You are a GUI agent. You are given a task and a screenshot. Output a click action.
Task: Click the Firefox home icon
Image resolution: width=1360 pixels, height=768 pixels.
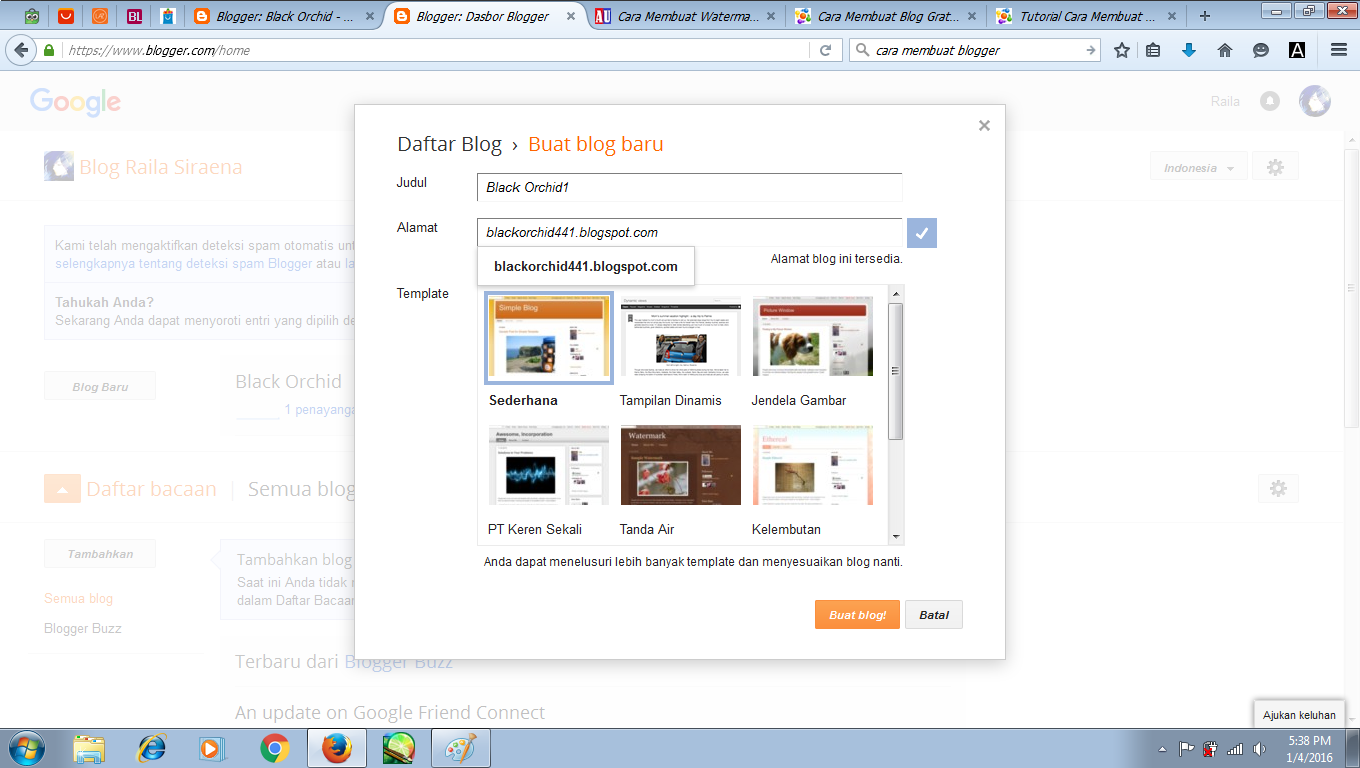1225,50
